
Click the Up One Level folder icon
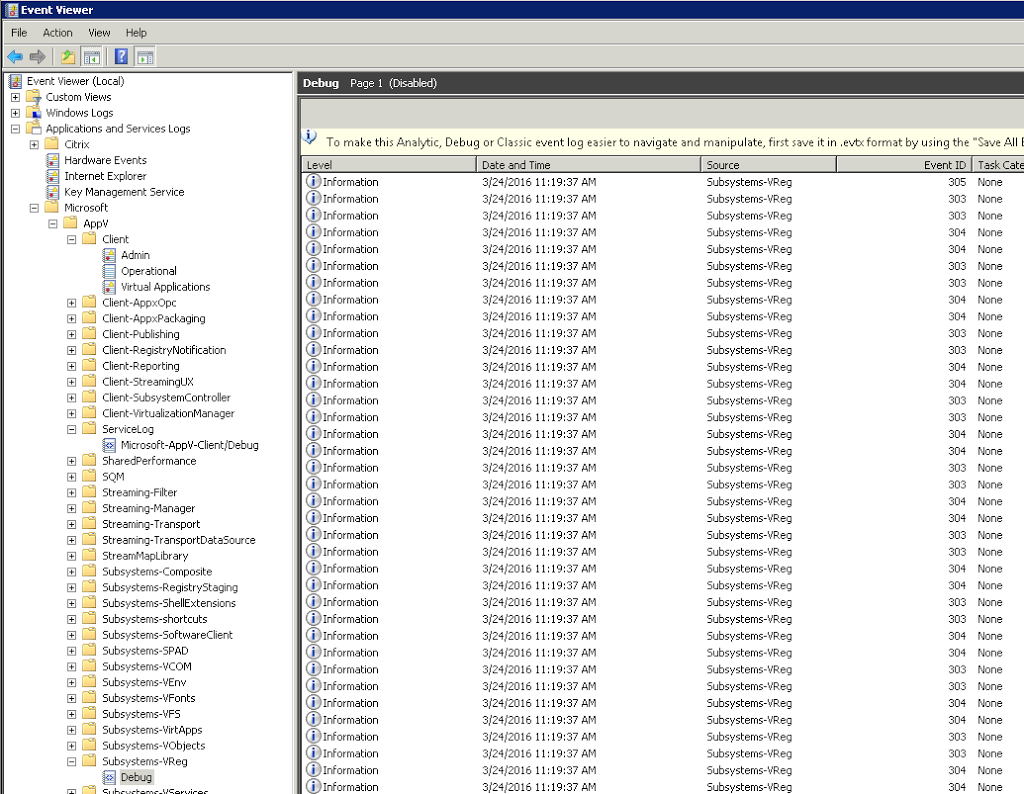(x=68, y=57)
